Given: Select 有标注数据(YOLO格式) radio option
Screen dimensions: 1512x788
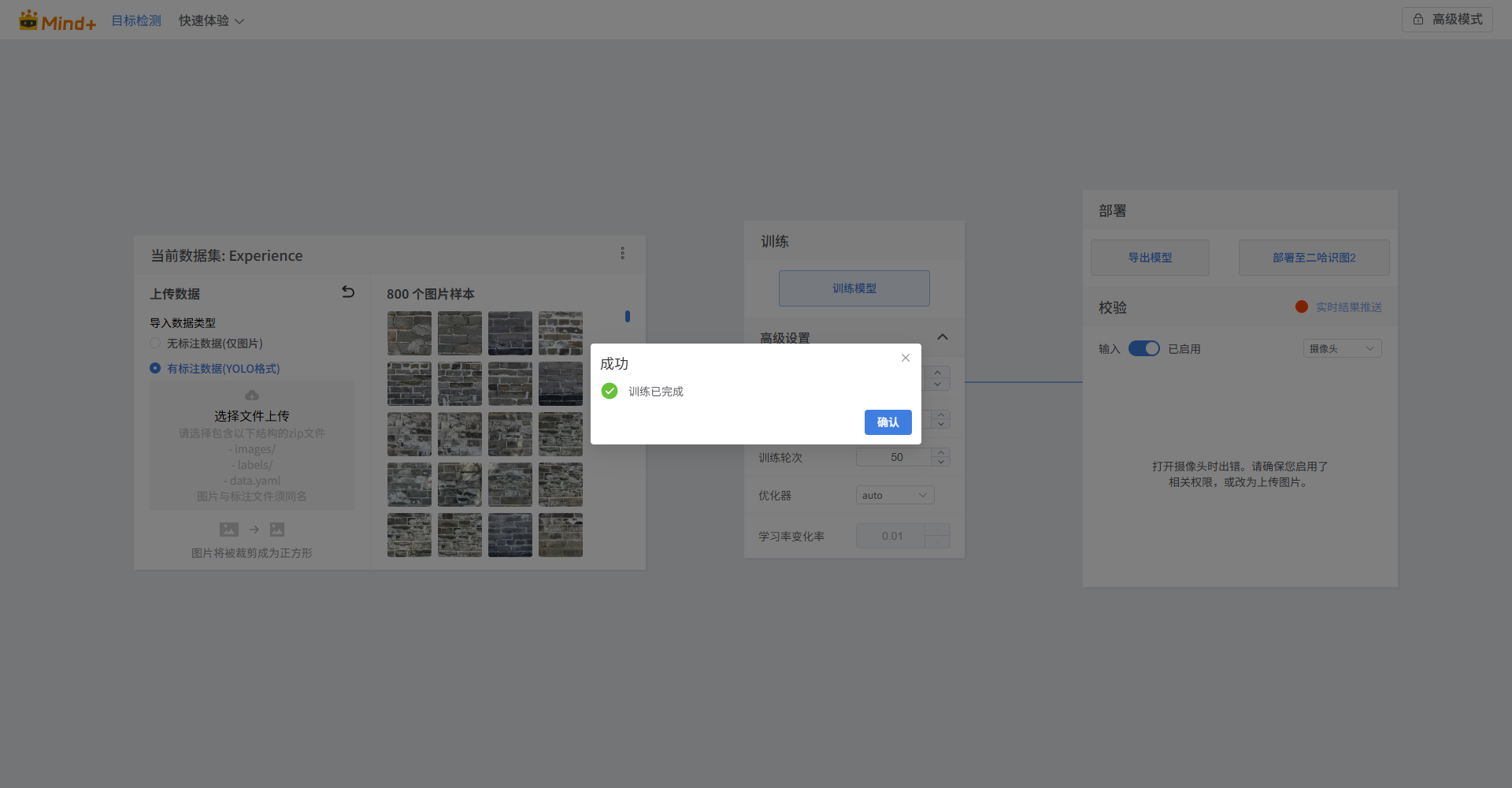Looking at the screenshot, I should 155,368.
